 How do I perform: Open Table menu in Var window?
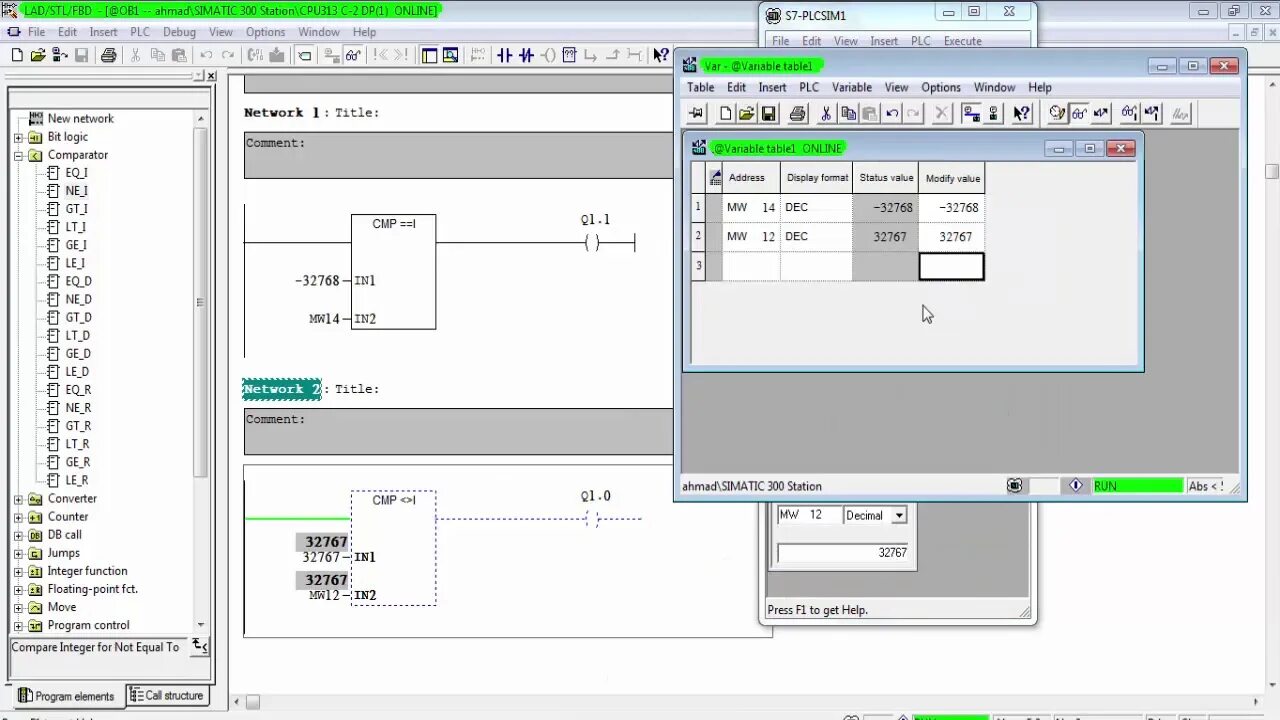(700, 87)
